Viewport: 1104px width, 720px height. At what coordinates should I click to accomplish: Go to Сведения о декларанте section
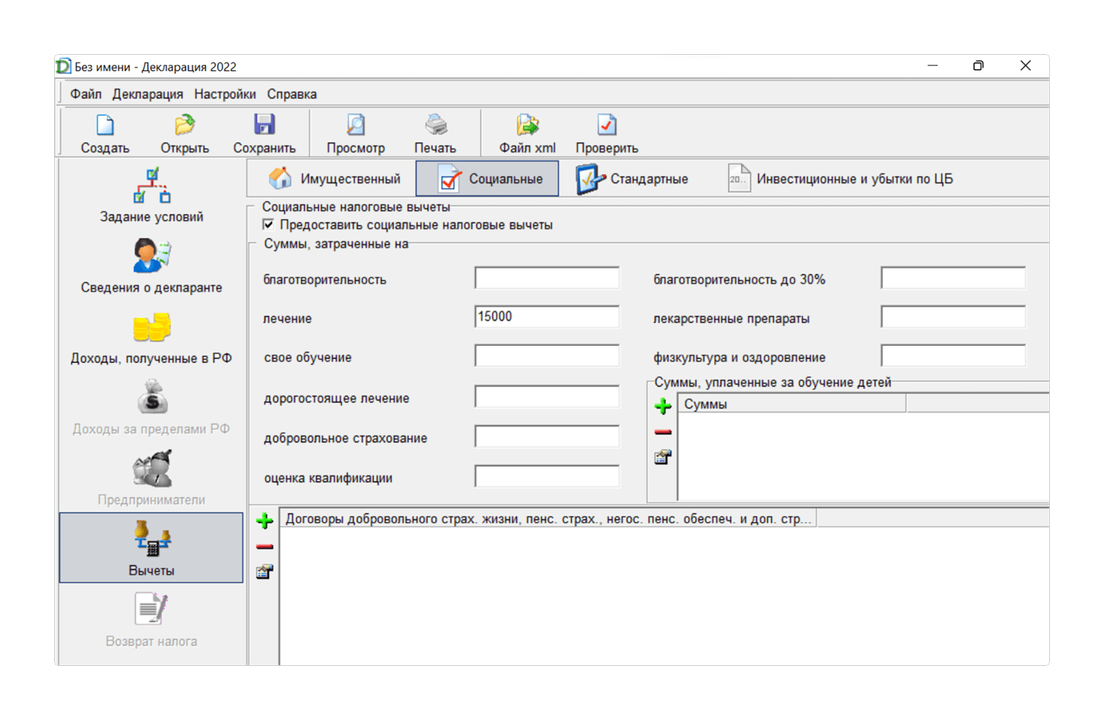(x=151, y=267)
